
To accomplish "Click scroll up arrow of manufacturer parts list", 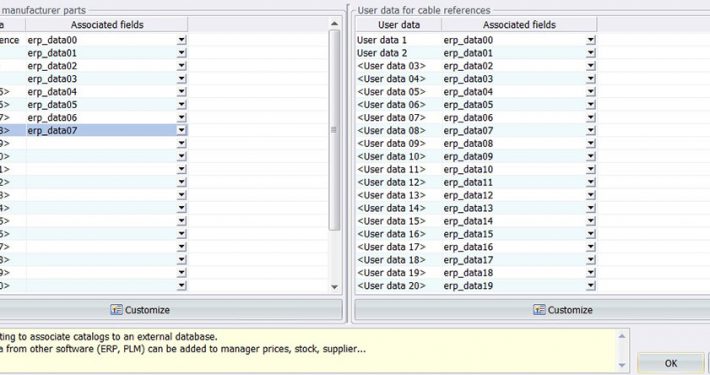I will tap(334, 24).
